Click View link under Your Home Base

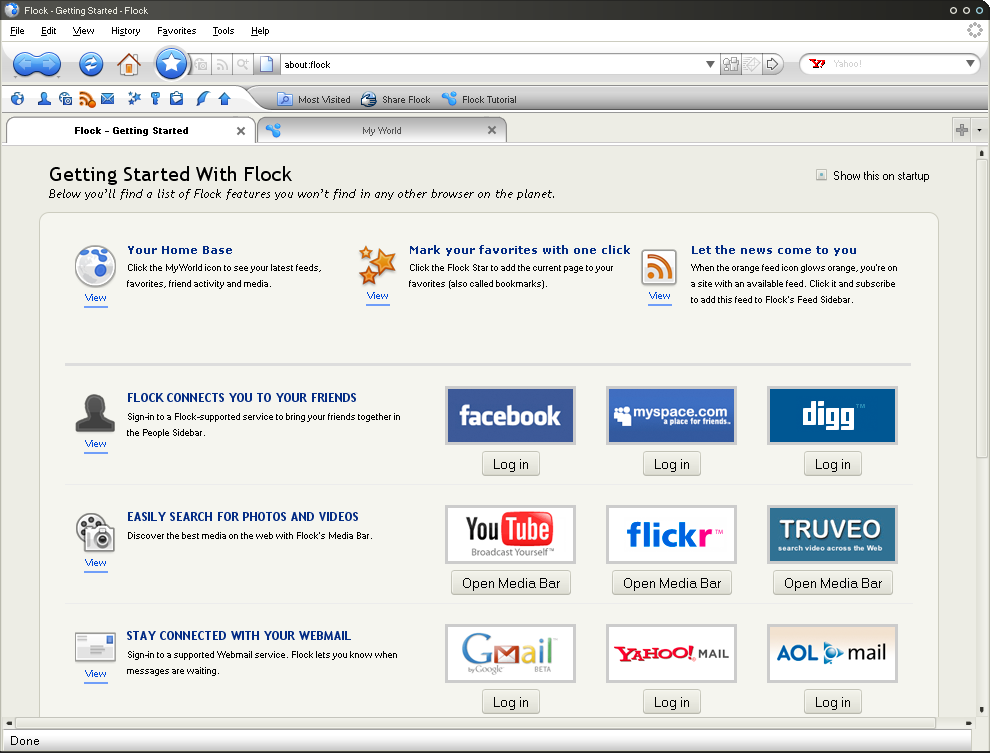pyautogui.click(x=95, y=297)
